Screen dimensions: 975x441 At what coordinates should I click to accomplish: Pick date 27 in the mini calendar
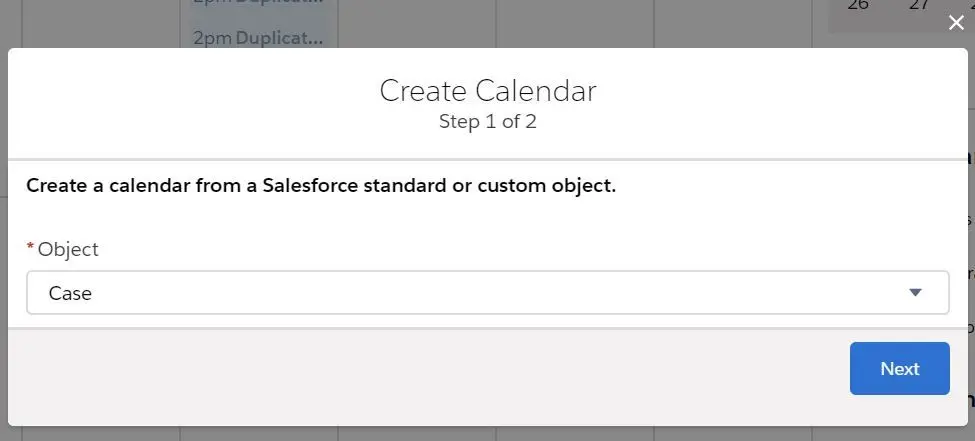click(919, 5)
